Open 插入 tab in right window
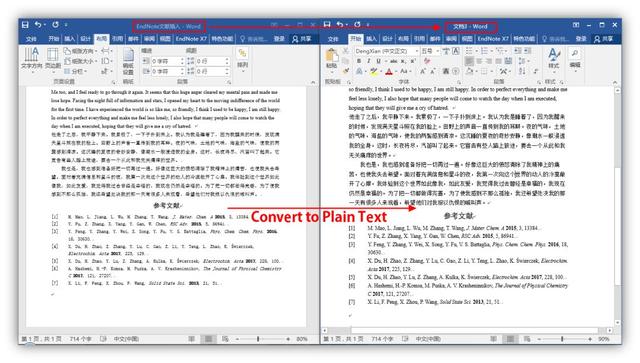The width and height of the screenshot is (640, 363). click(x=371, y=39)
